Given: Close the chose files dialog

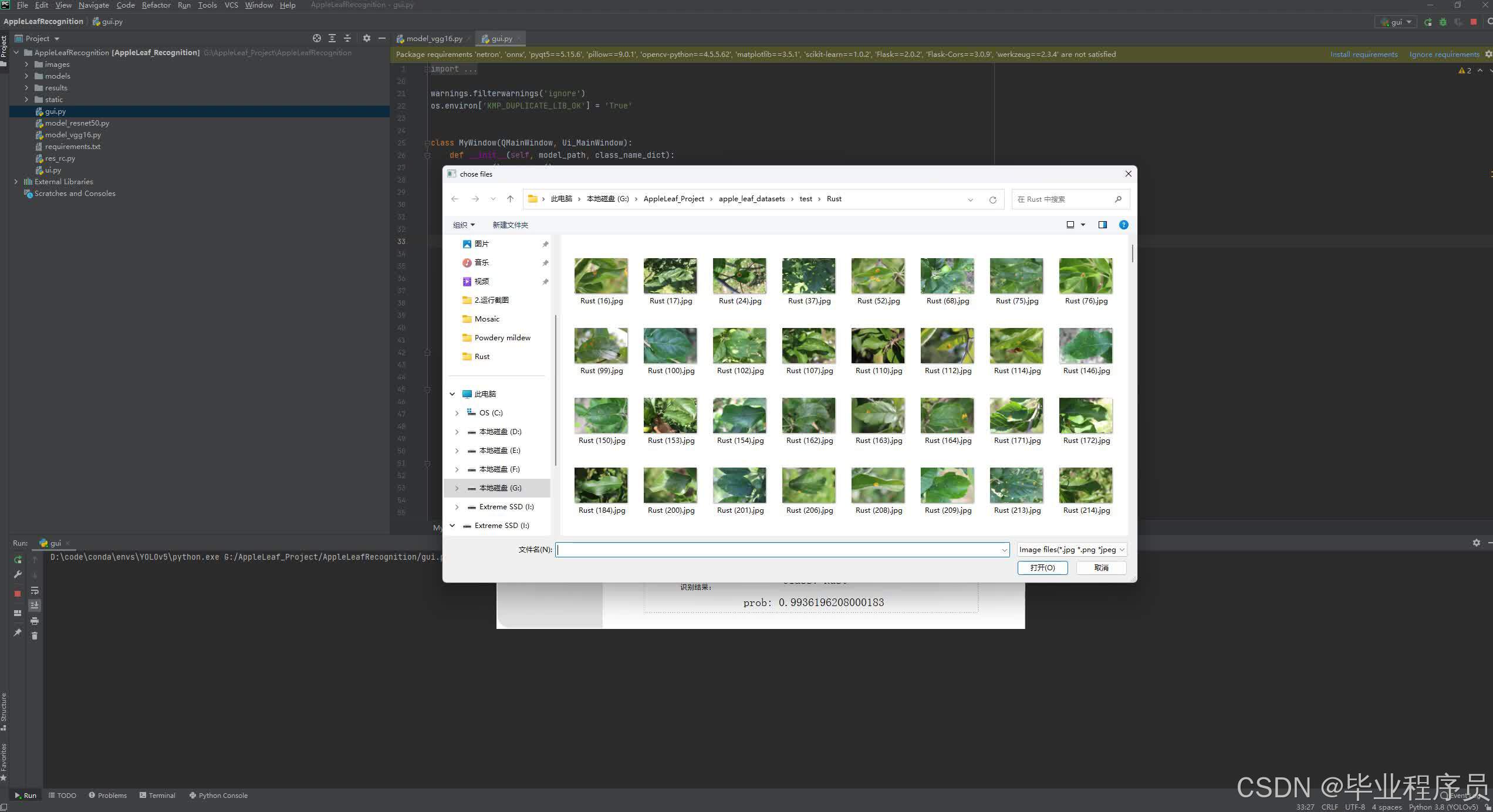Looking at the screenshot, I should 1127,174.
